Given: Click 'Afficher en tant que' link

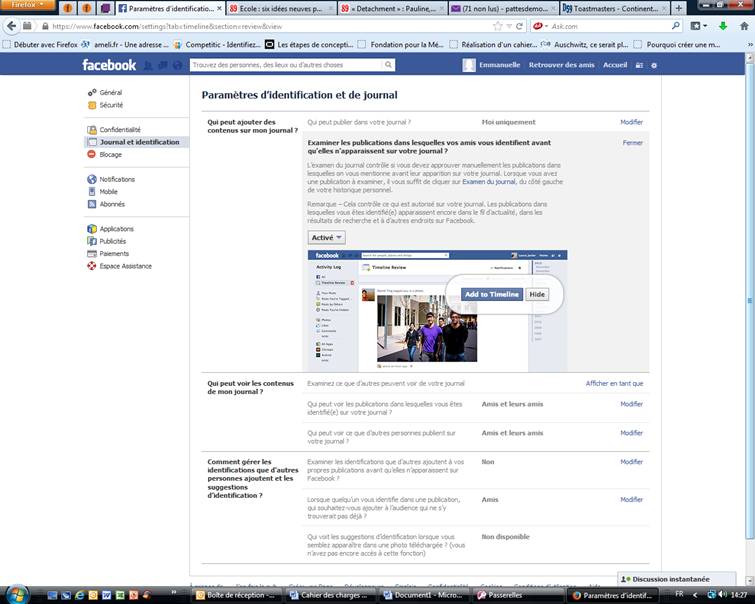Looking at the screenshot, I should (614, 383).
